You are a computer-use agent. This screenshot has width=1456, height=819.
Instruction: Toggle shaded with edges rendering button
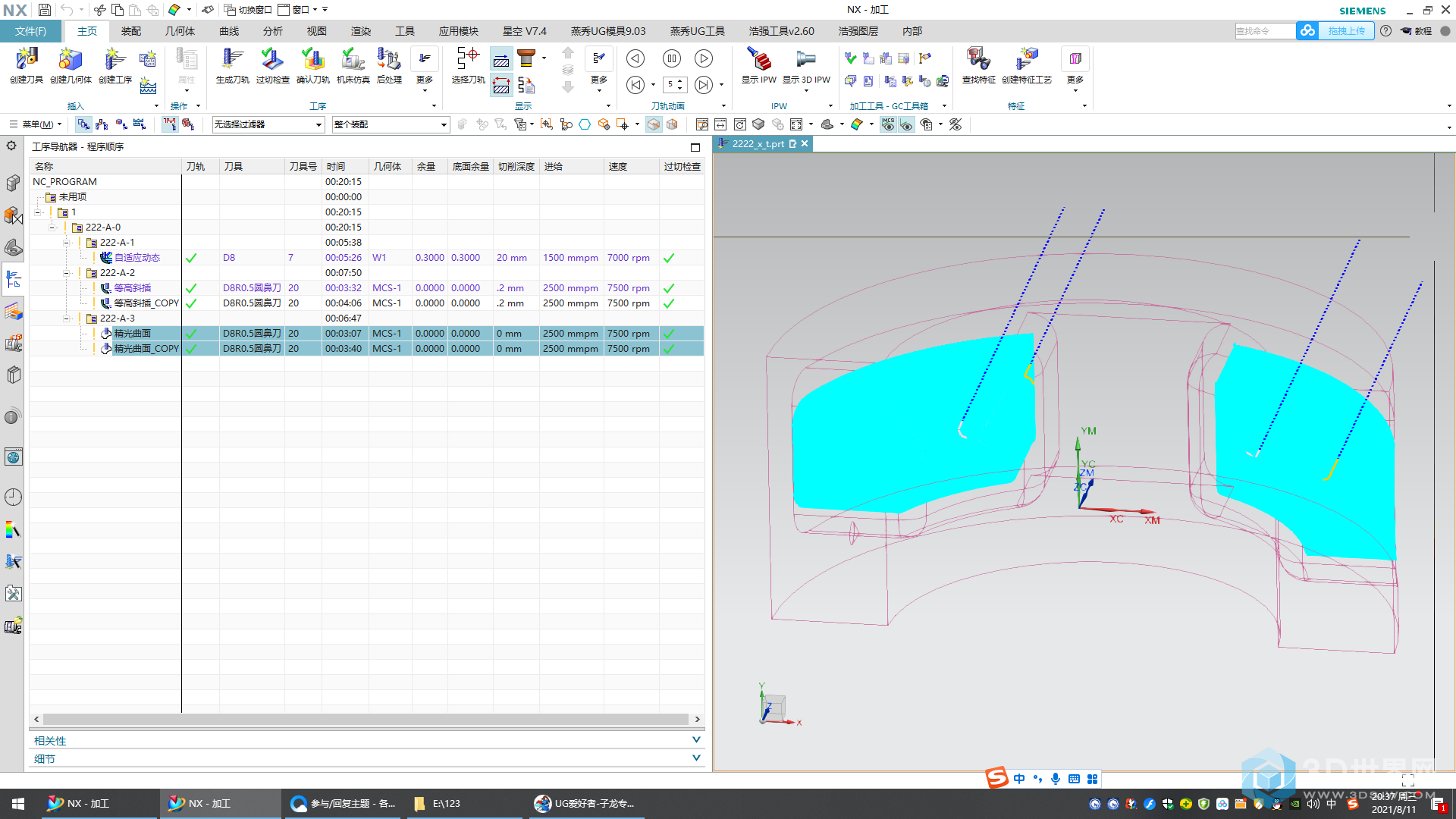[654, 124]
